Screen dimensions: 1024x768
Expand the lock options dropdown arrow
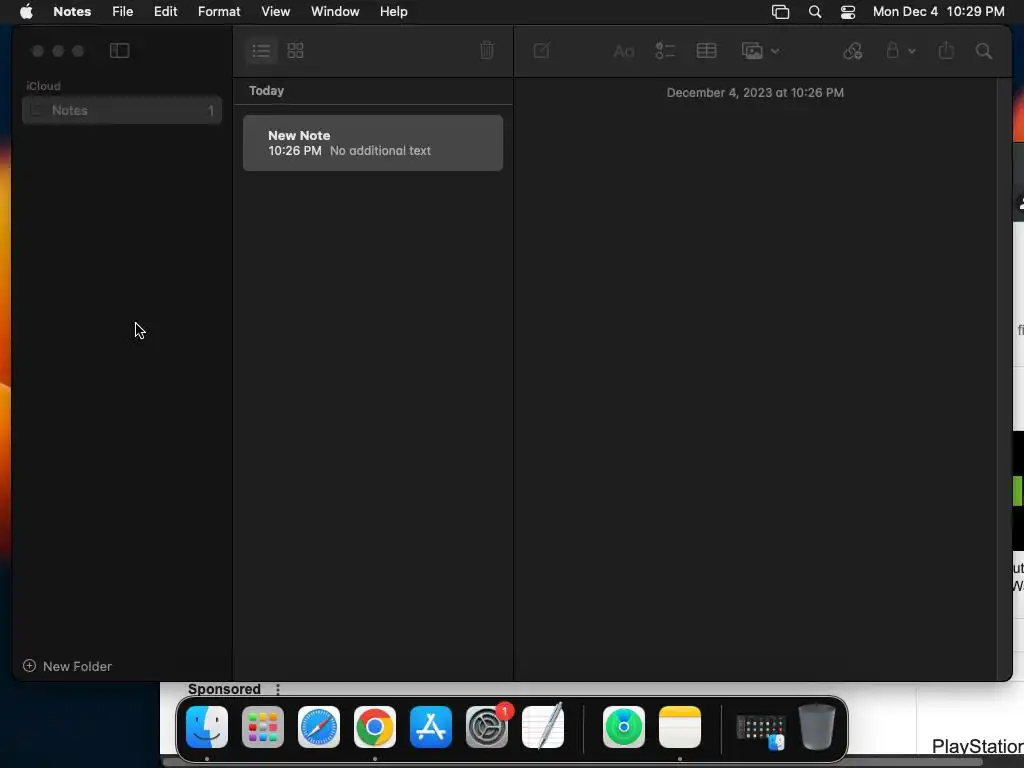912,51
